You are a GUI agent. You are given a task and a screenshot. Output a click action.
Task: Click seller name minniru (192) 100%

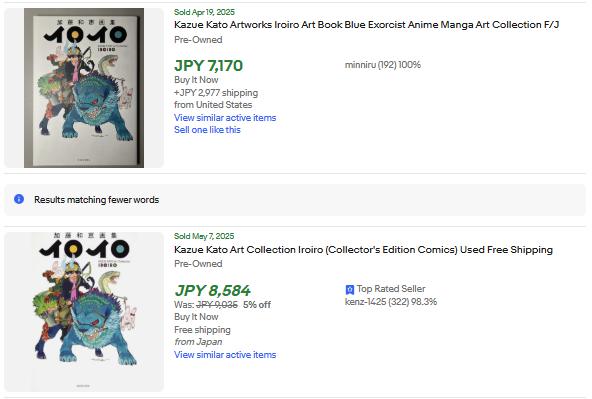coord(382,65)
